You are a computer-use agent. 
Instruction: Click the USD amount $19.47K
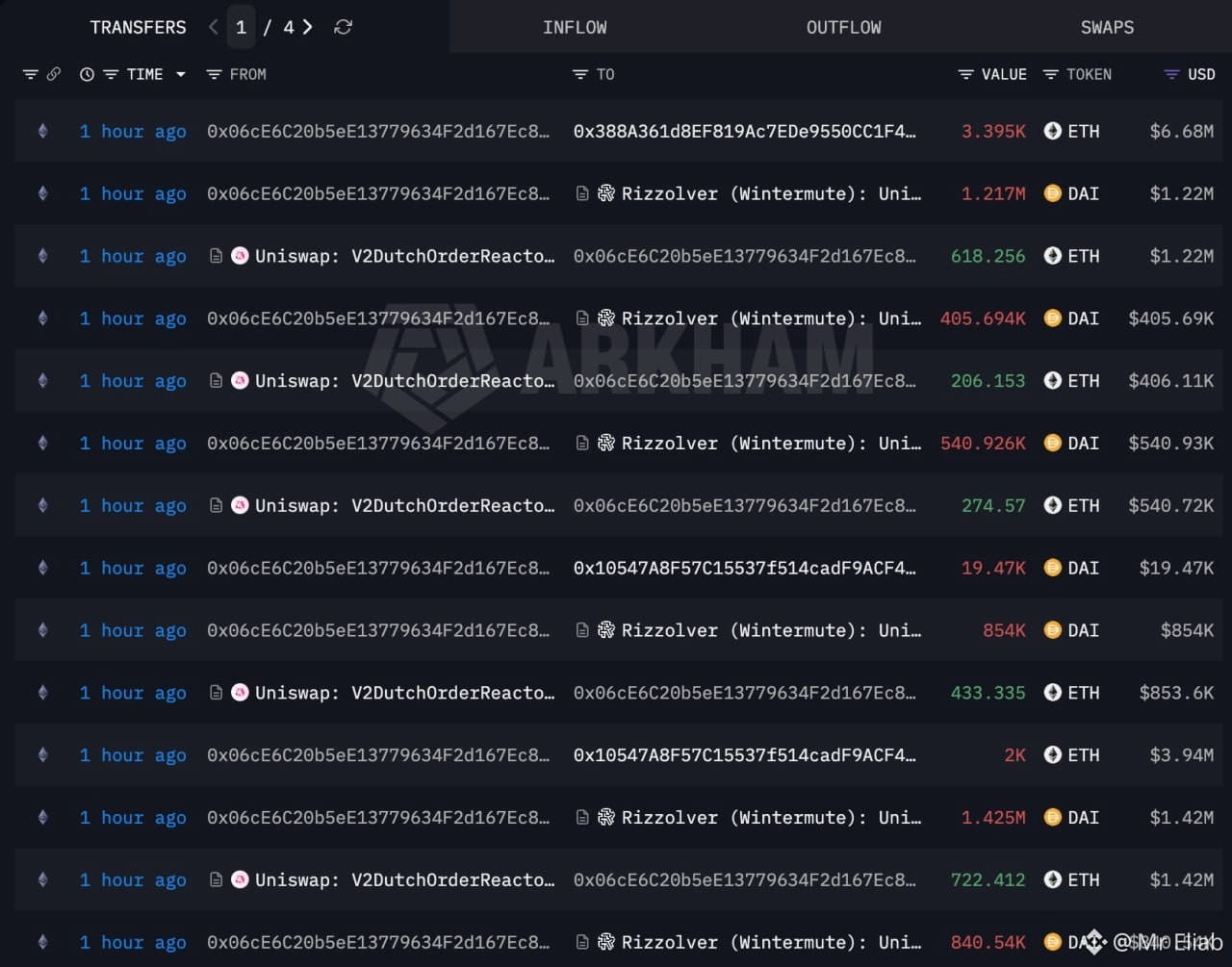click(1176, 568)
